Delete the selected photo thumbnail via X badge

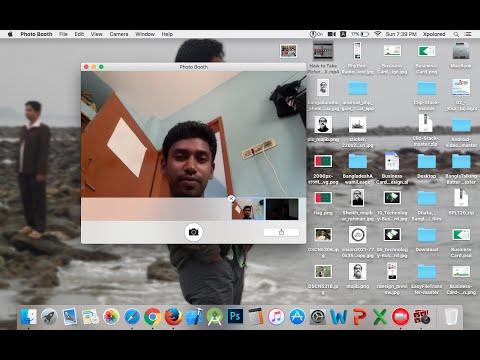231,199
